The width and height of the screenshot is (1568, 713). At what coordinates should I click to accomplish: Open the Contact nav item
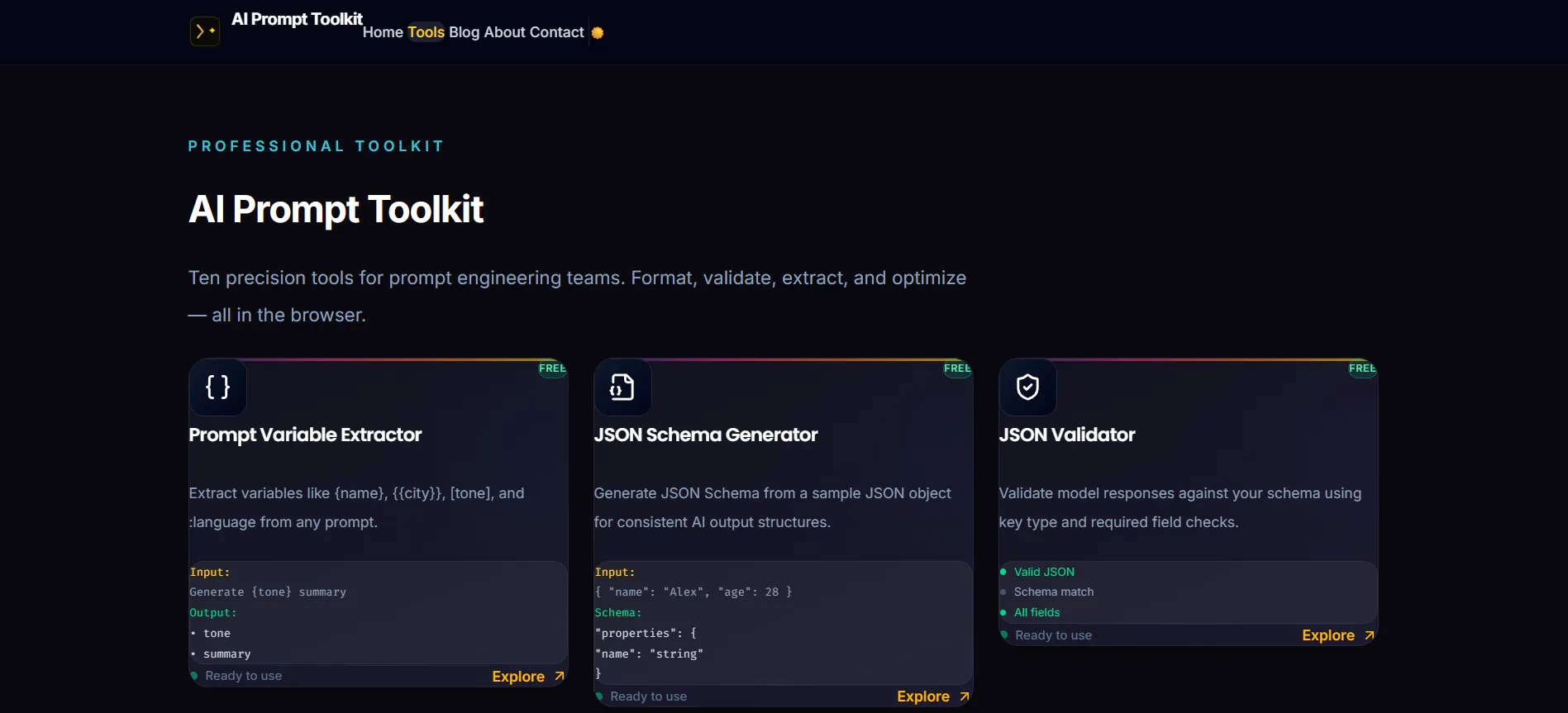click(x=556, y=32)
